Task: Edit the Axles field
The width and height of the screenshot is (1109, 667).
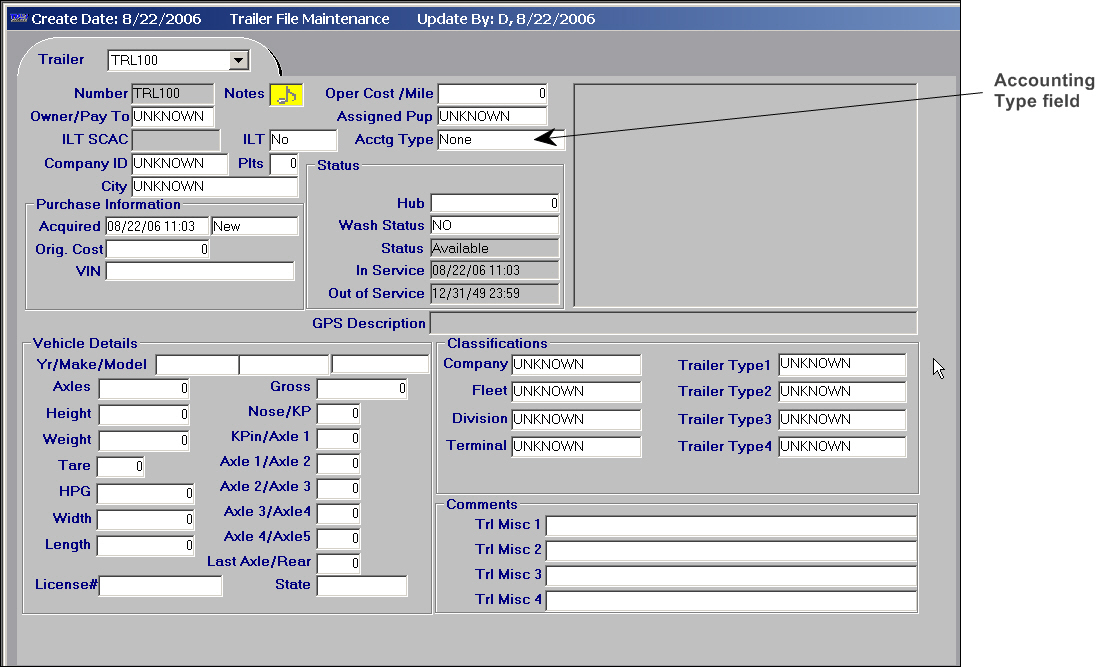Action: [144, 388]
